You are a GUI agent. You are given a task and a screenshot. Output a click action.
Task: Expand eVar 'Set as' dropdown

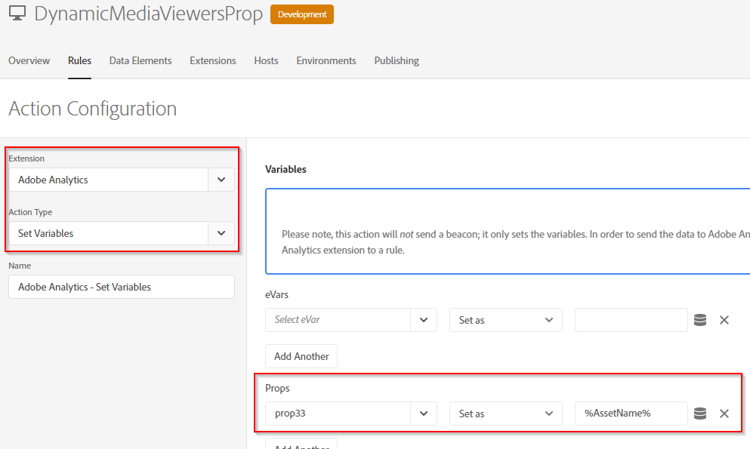[505, 320]
